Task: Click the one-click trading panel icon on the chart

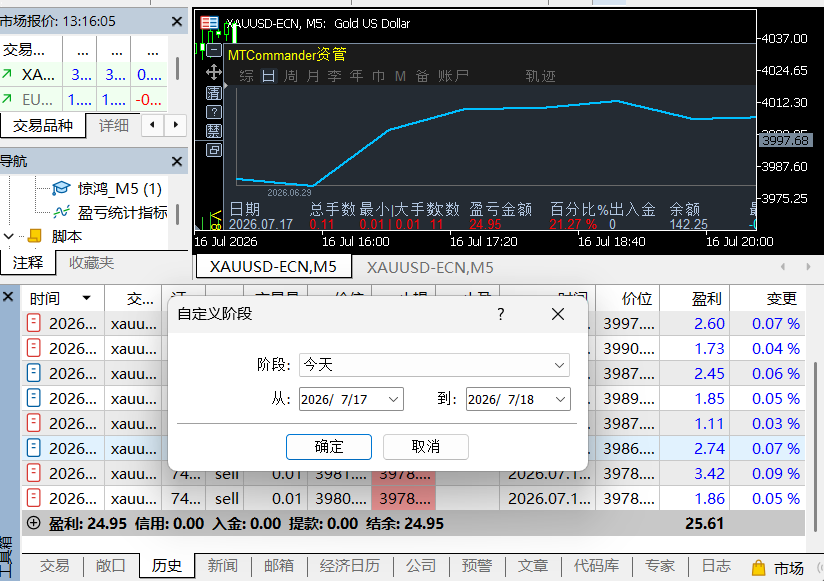Action: point(209,23)
